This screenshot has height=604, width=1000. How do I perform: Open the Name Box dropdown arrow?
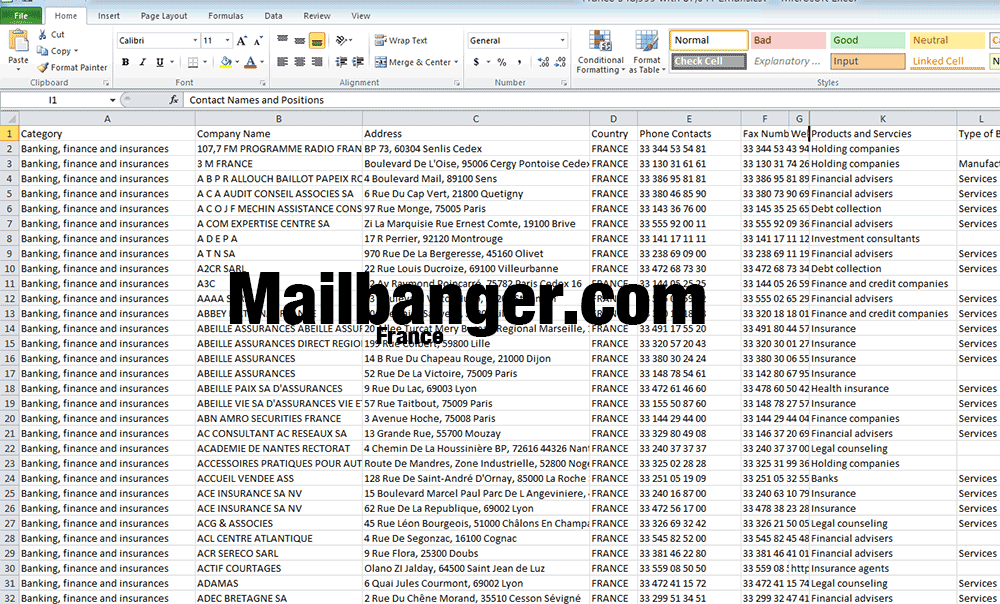tap(112, 100)
